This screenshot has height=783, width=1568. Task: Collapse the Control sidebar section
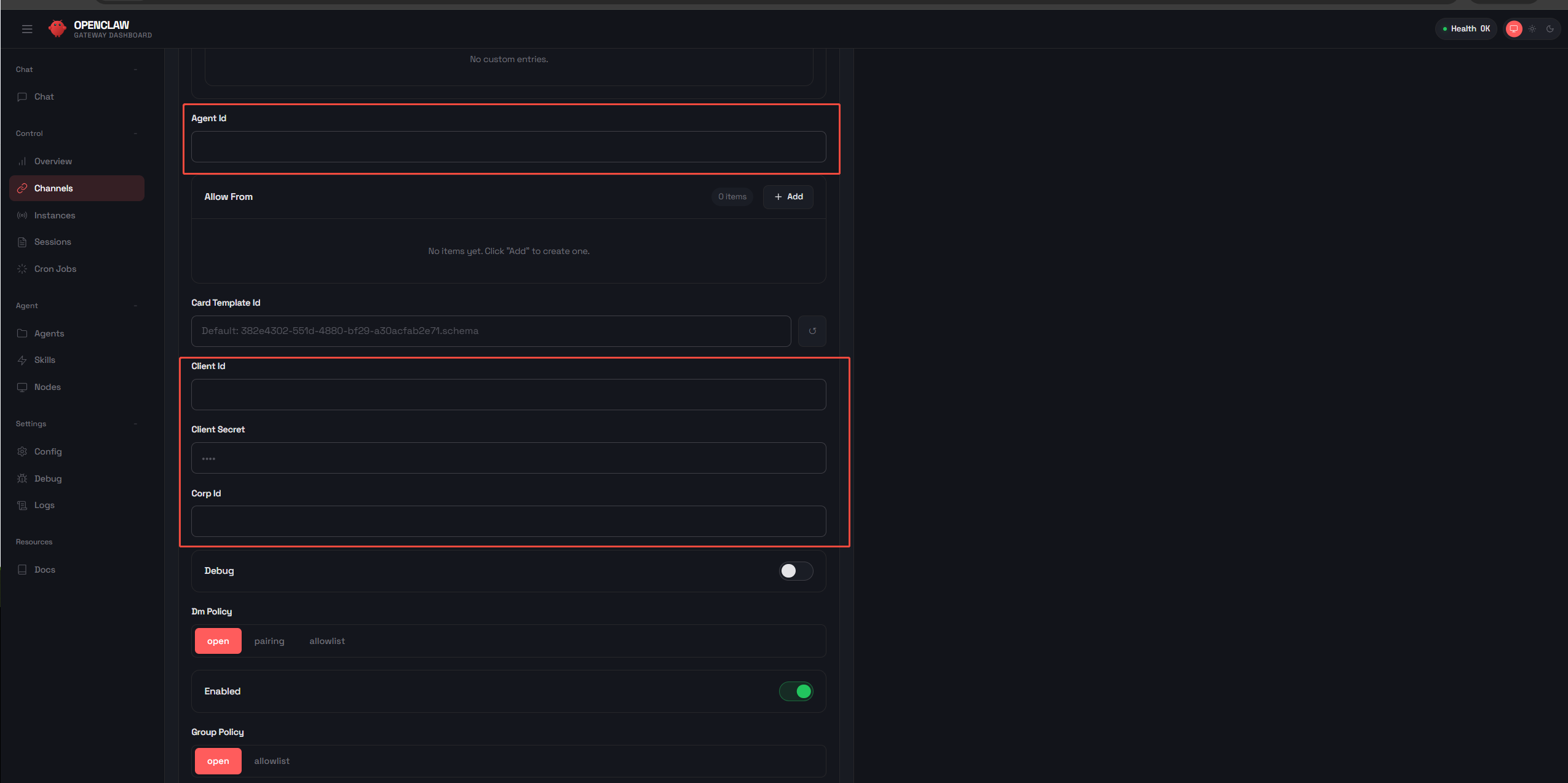(x=135, y=133)
